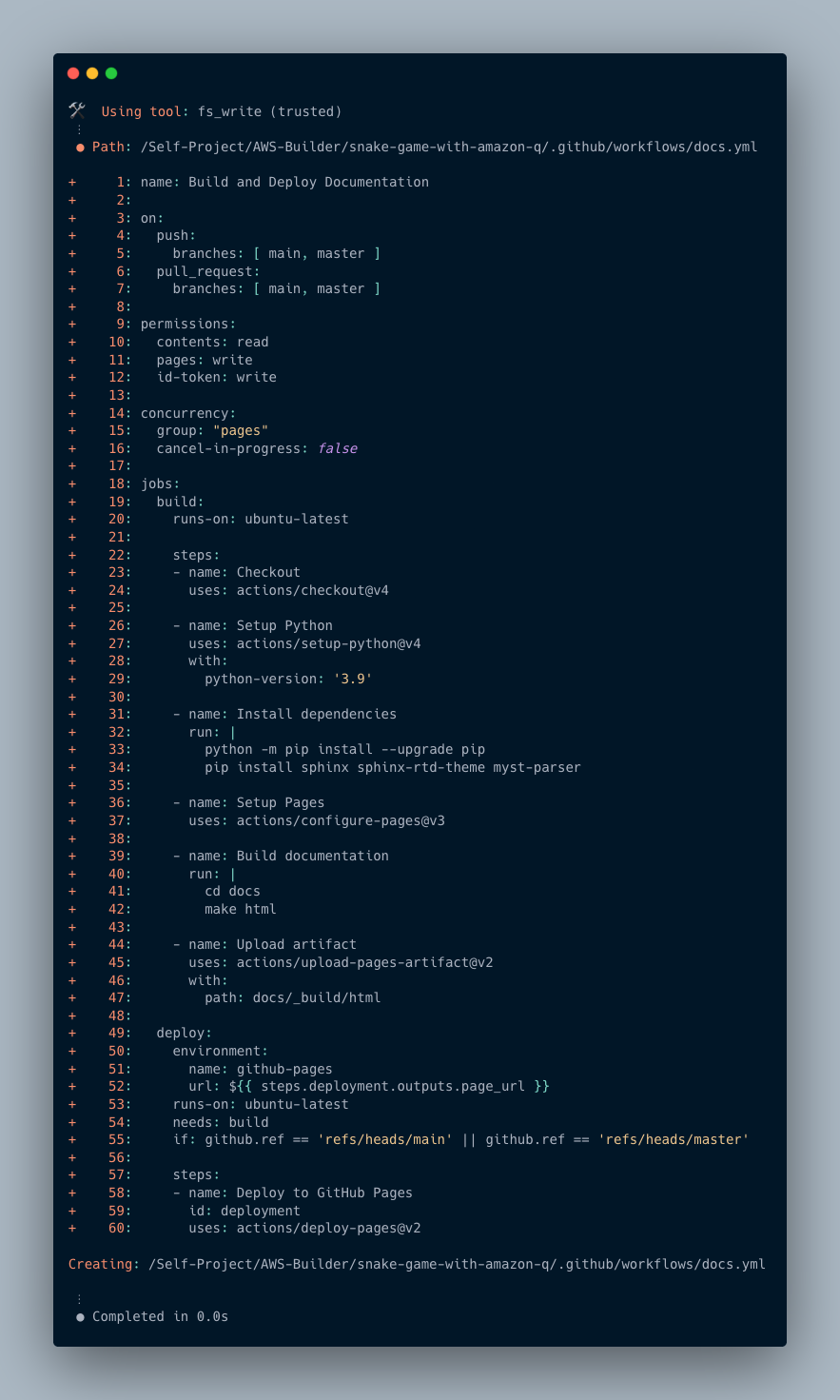Click the hammer and wrench tool icon
Screen dimensions: 840x1400
(77, 111)
